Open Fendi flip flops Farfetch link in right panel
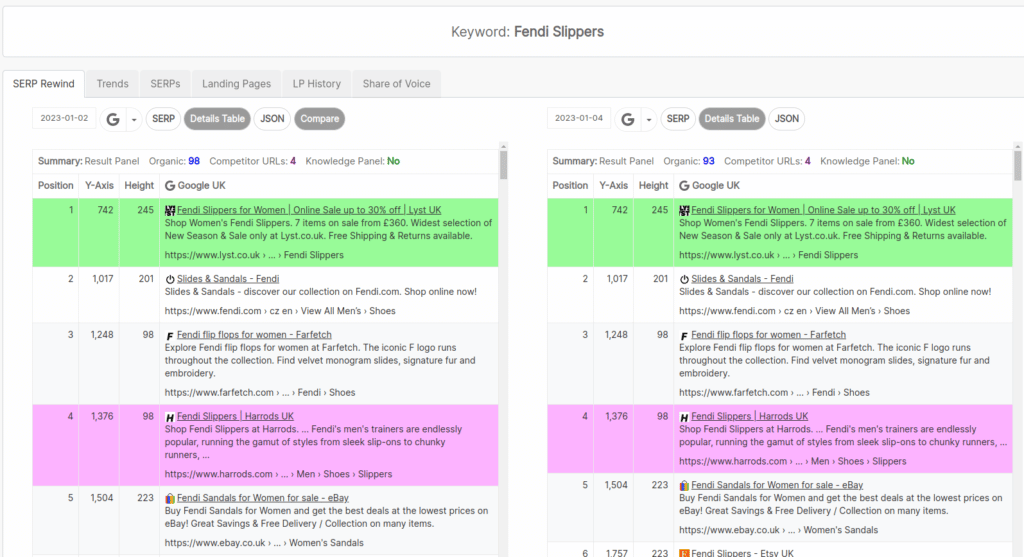The height and width of the screenshot is (557, 1024). click(x=769, y=335)
